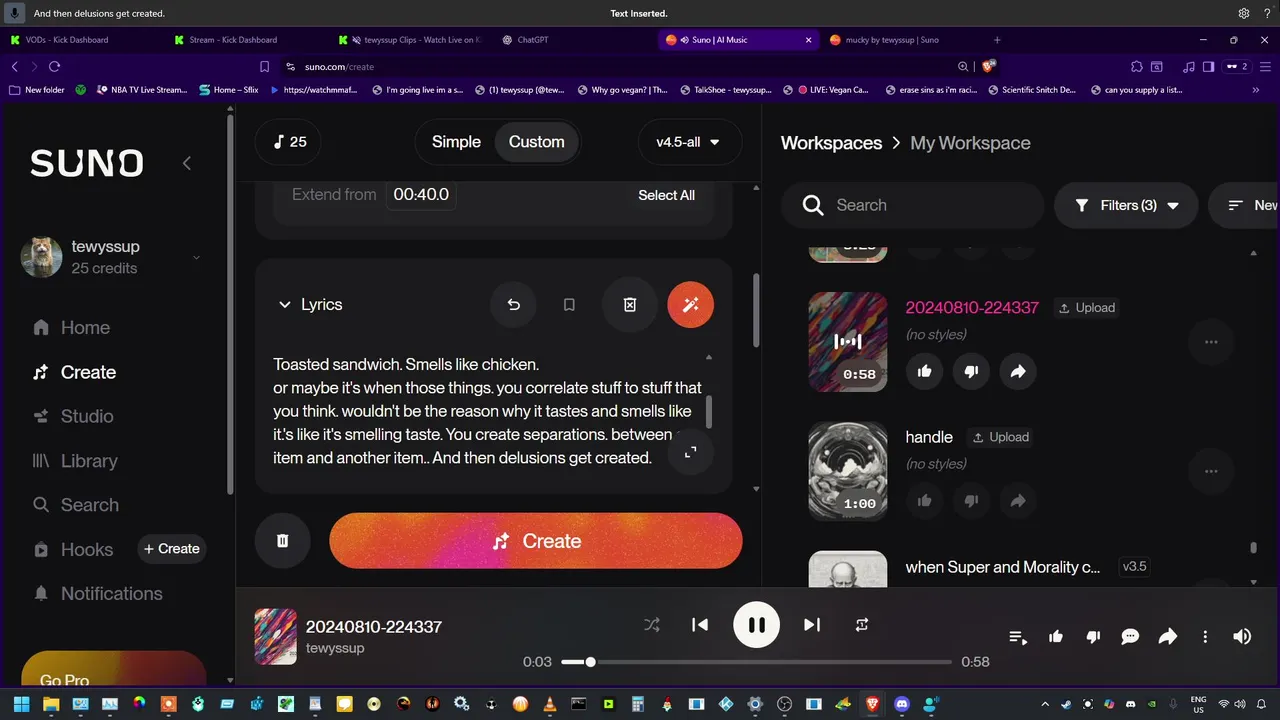Screen dimensions: 1280x720
Task: Click the trash button beside Create
Action: coord(282,541)
